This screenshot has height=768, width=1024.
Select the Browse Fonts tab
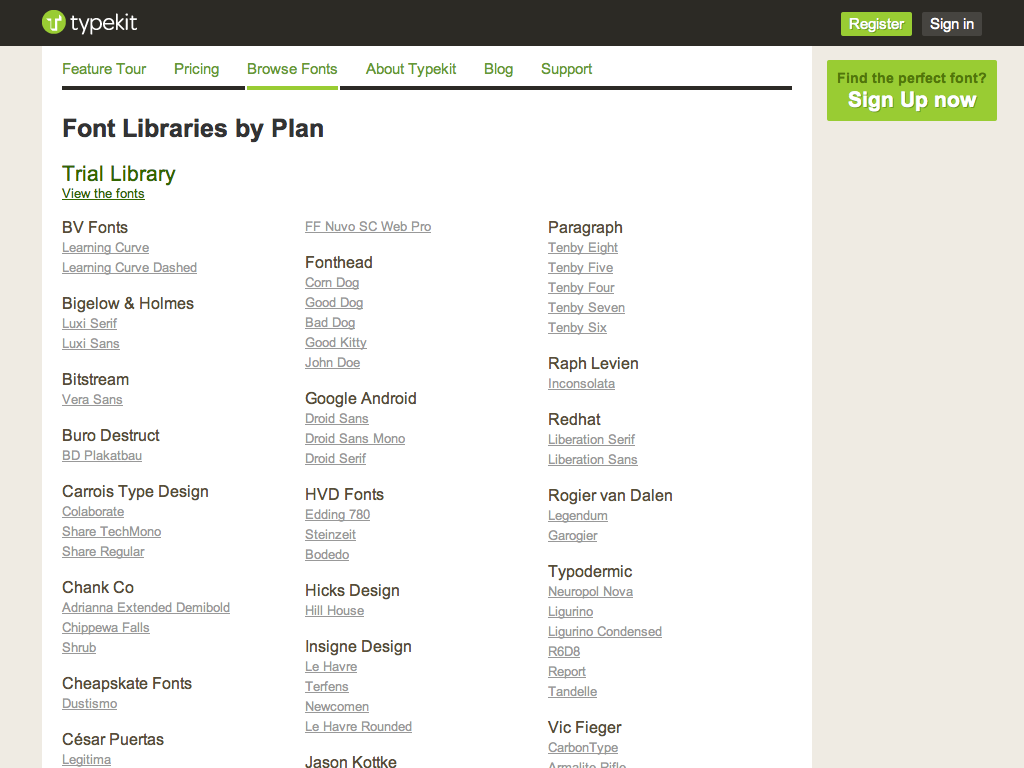click(292, 69)
